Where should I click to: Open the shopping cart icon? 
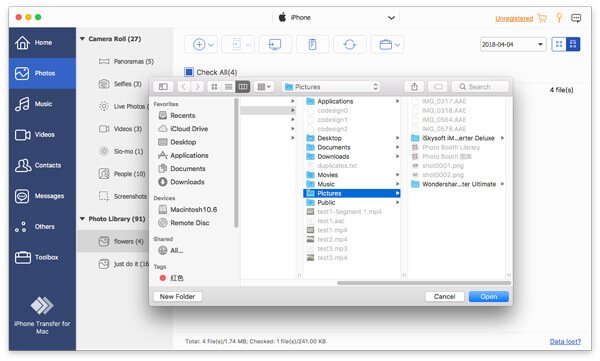tap(542, 18)
